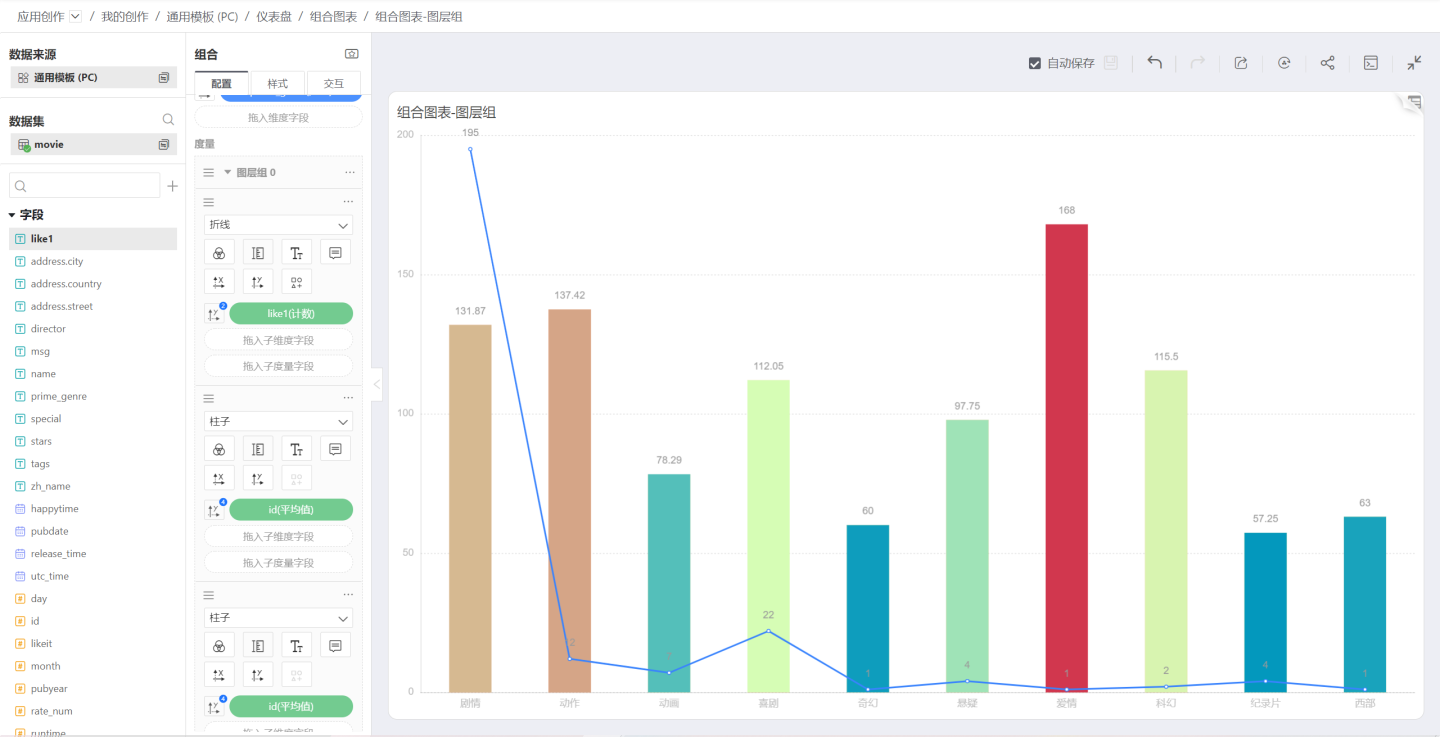Expand the 应用创作 breadcrumb dropdown
Viewport: 1440px width, 737px height.
[x=76, y=17]
